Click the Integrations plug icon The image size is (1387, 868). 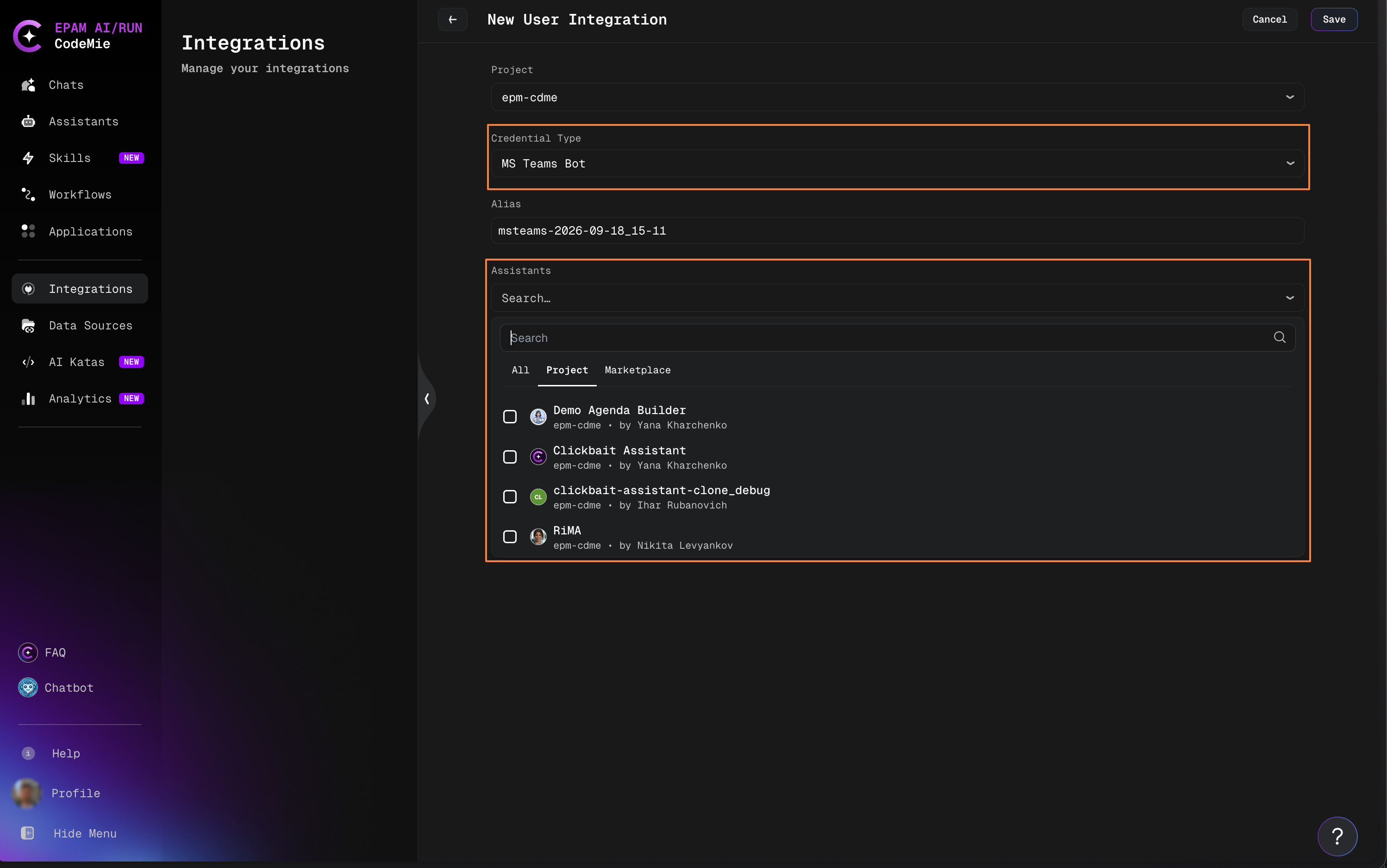pos(28,289)
